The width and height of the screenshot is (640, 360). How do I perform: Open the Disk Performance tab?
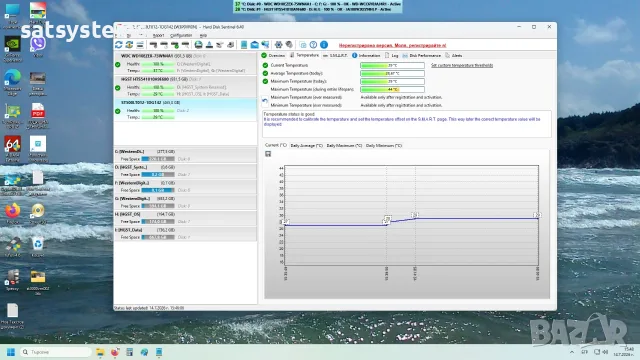click(422, 56)
